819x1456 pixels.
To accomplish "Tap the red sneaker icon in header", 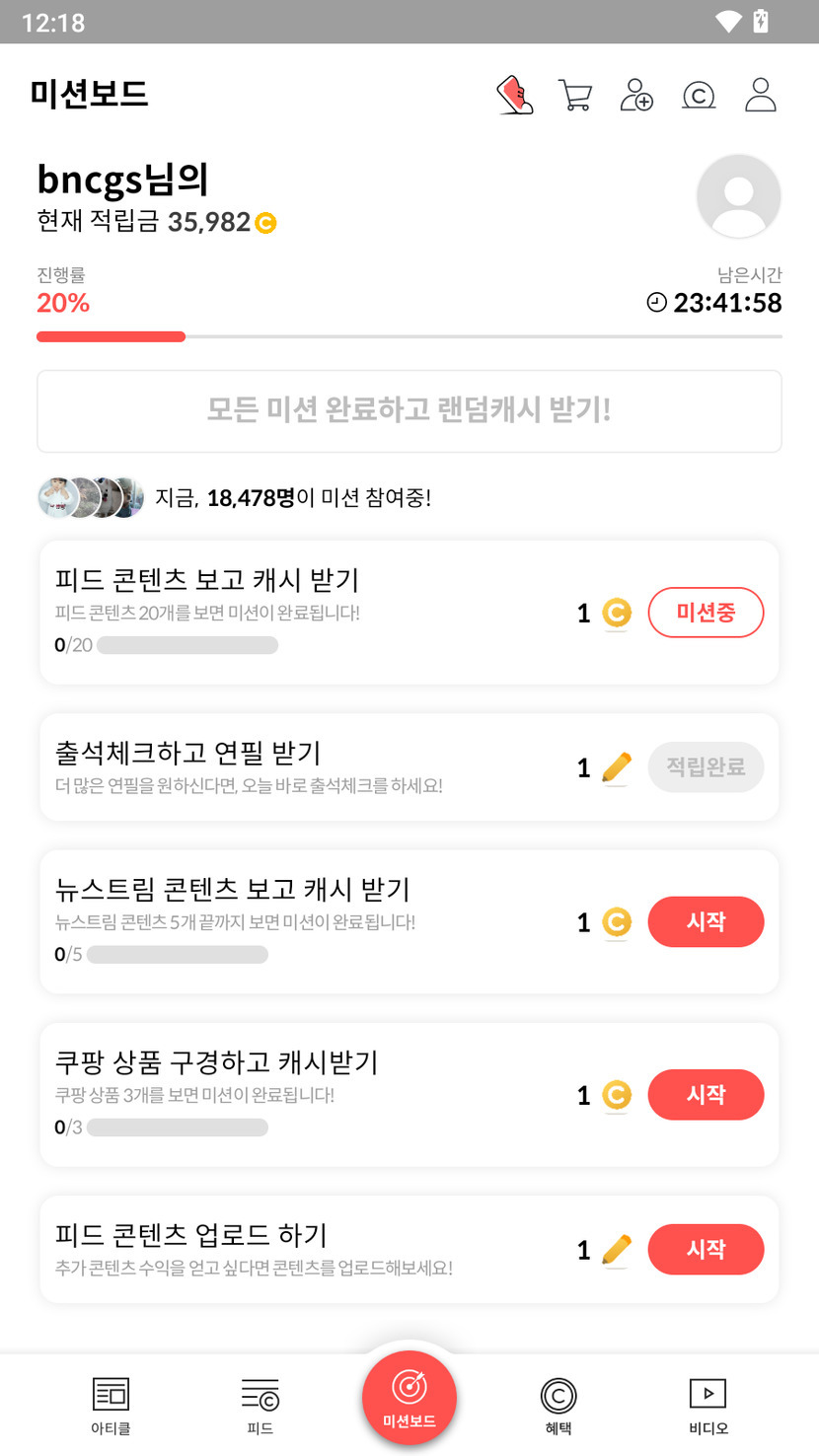I will click(x=514, y=96).
